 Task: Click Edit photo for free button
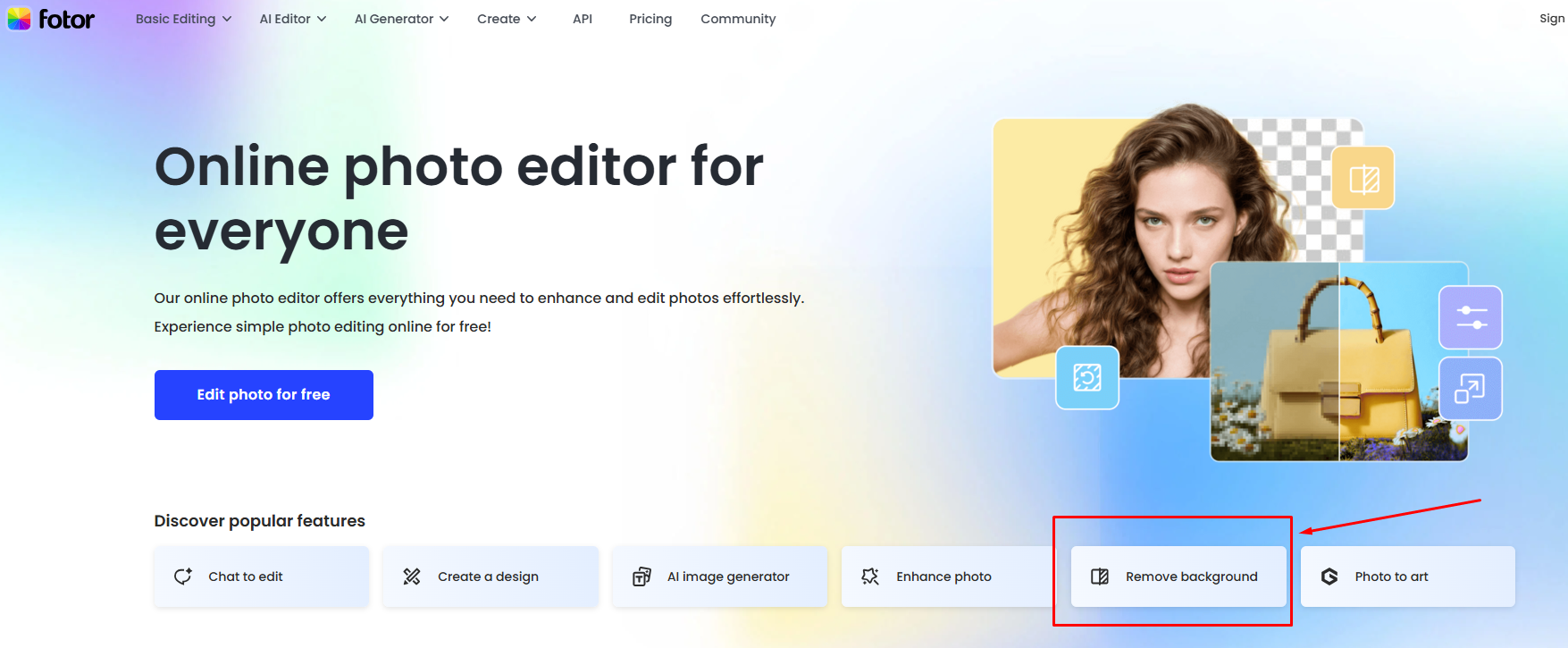click(x=264, y=395)
